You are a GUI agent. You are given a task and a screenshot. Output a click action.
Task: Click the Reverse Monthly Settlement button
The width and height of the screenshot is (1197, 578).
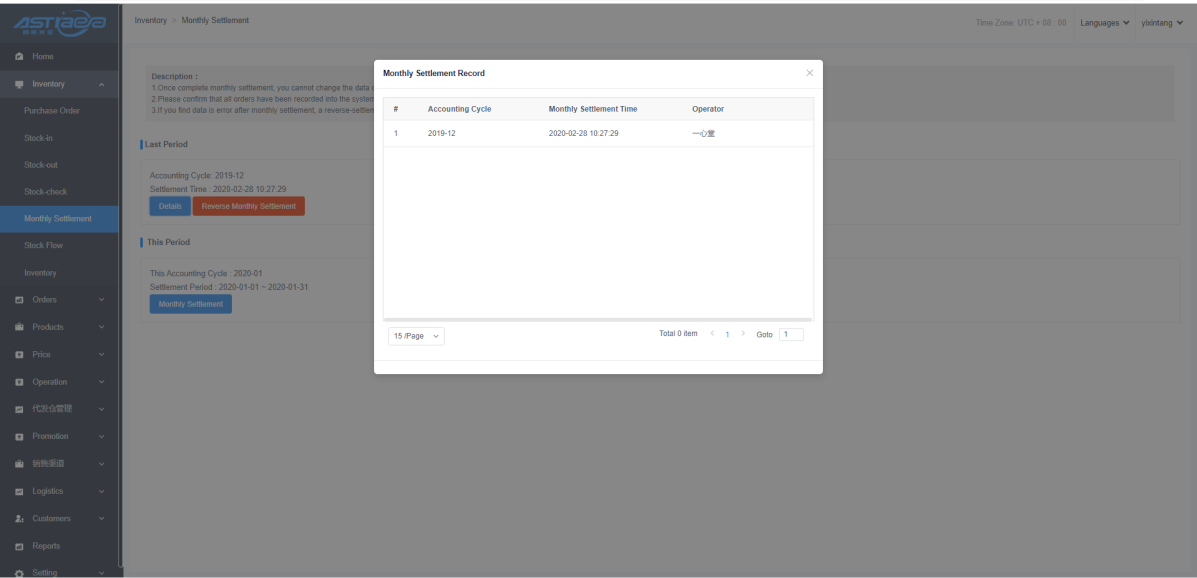pos(248,206)
